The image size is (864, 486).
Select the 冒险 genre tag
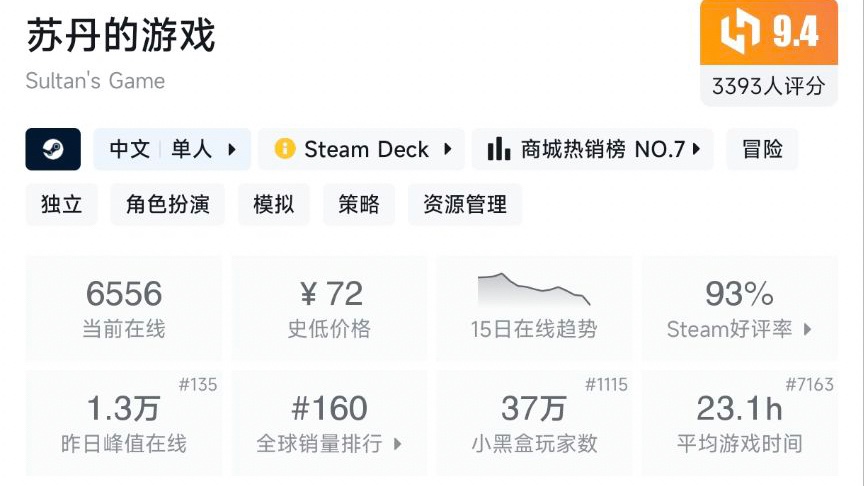click(762, 149)
